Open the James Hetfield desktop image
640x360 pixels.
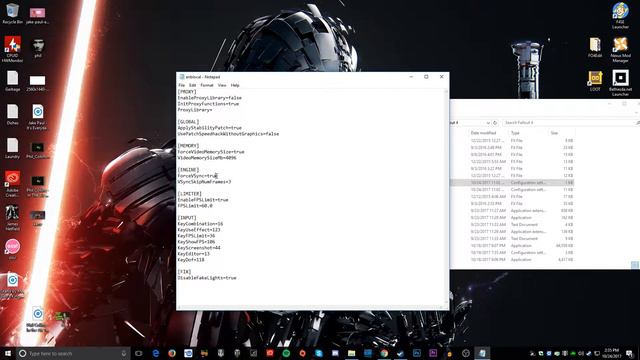(12, 218)
